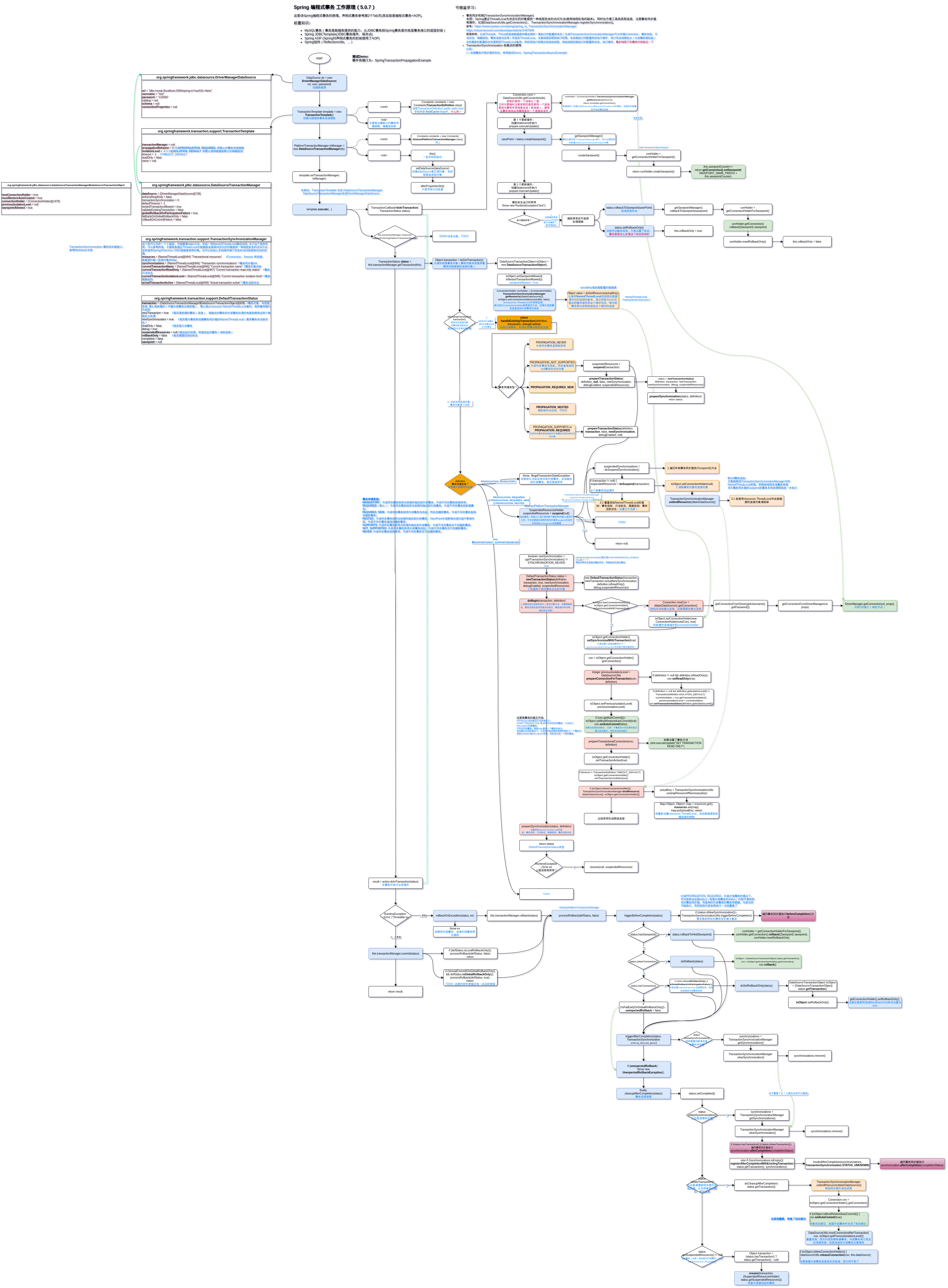Viewport: 948px width, 1288px height.
Task: Click the 'createSavepoint()' box
Action: pyautogui.click(x=588, y=155)
